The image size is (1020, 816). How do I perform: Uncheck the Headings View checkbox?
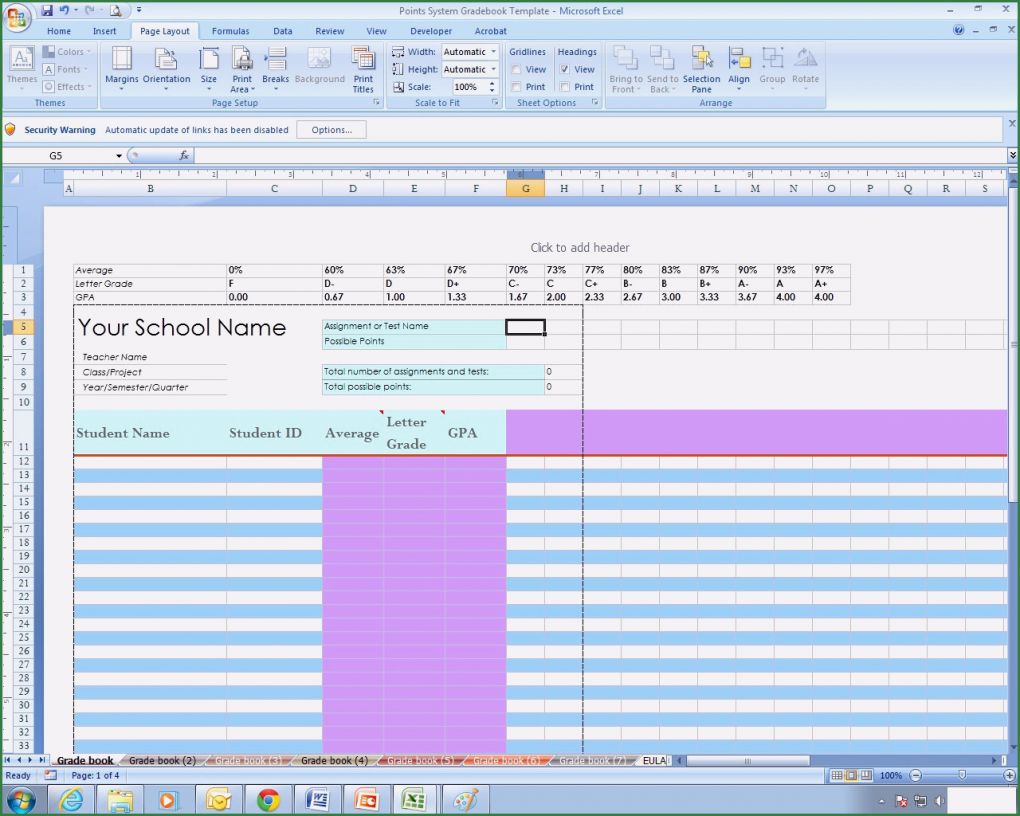pyautogui.click(x=565, y=70)
